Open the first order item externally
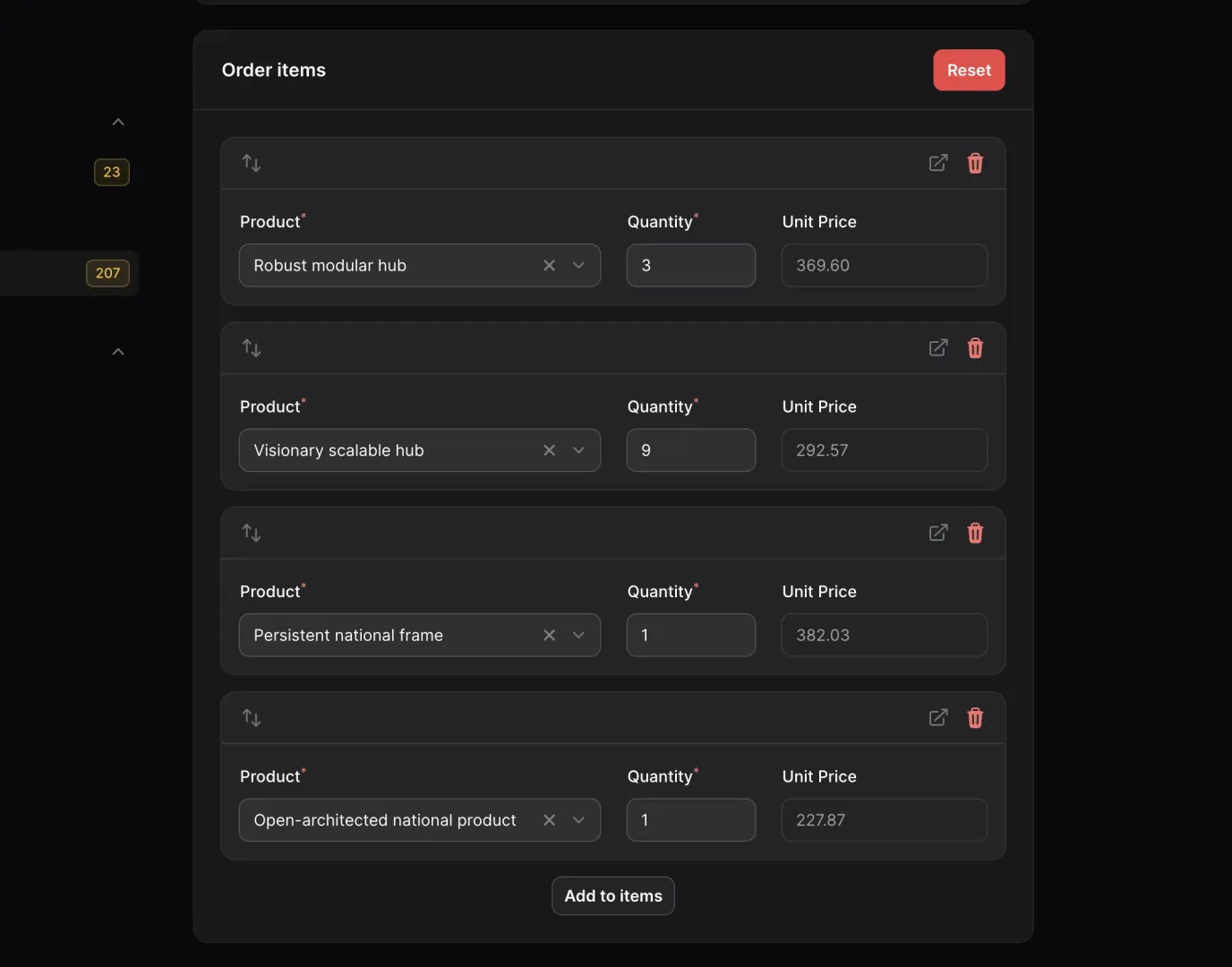Viewport: 1232px width, 967px height. tap(937, 163)
